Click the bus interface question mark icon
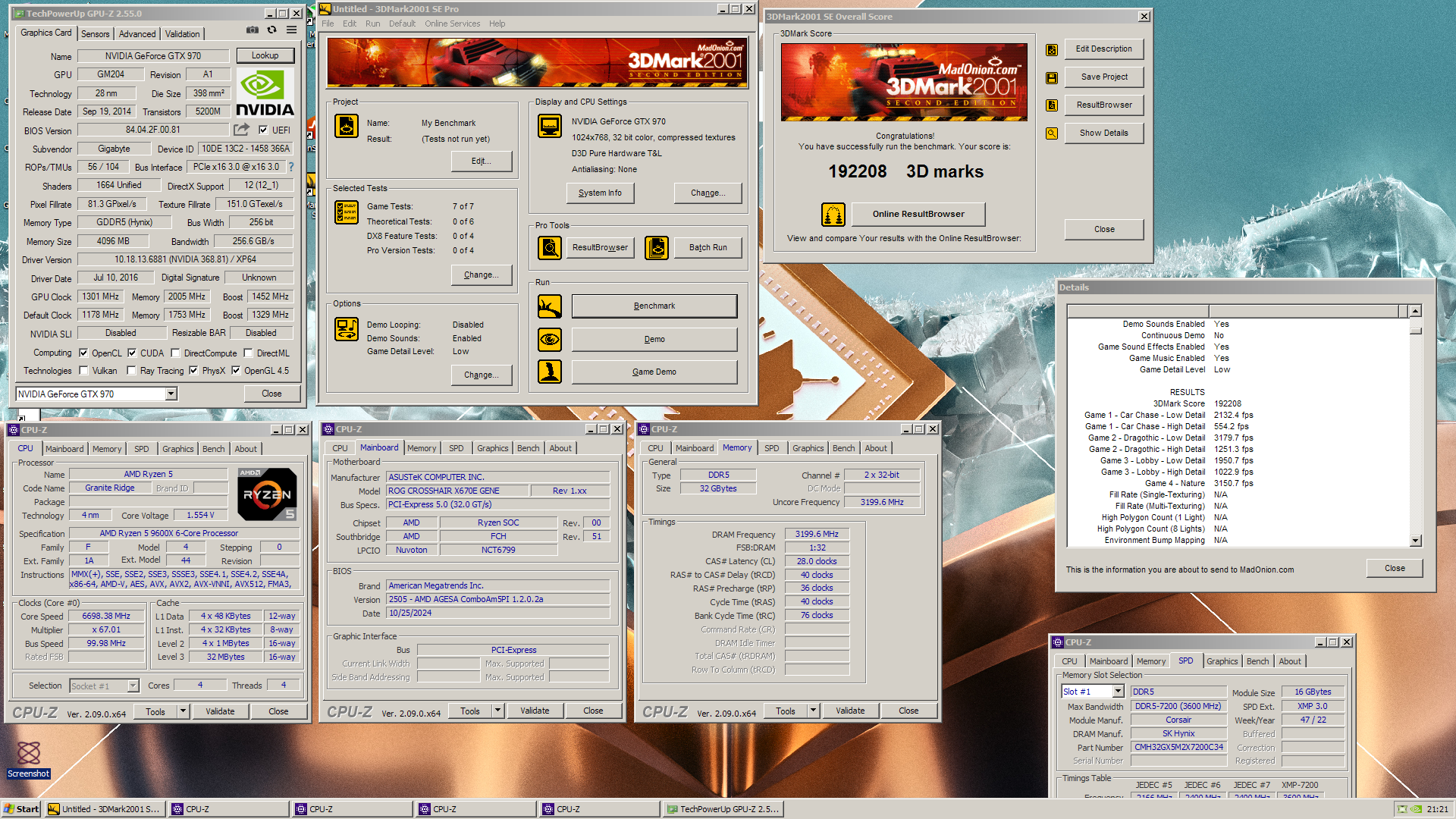The height and width of the screenshot is (819, 1456). (291, 167)
